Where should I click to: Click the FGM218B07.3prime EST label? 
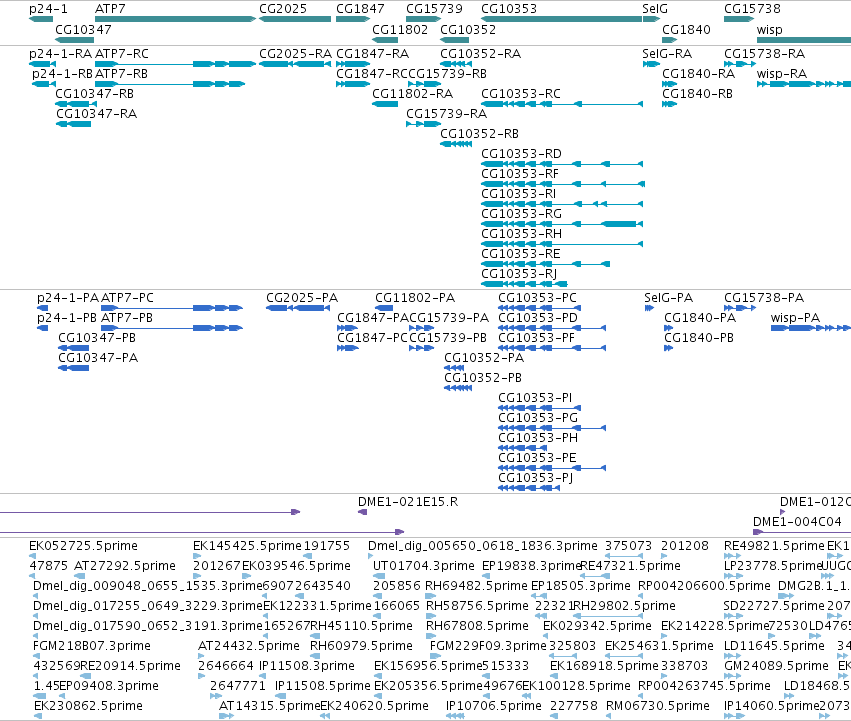(92, 646)
